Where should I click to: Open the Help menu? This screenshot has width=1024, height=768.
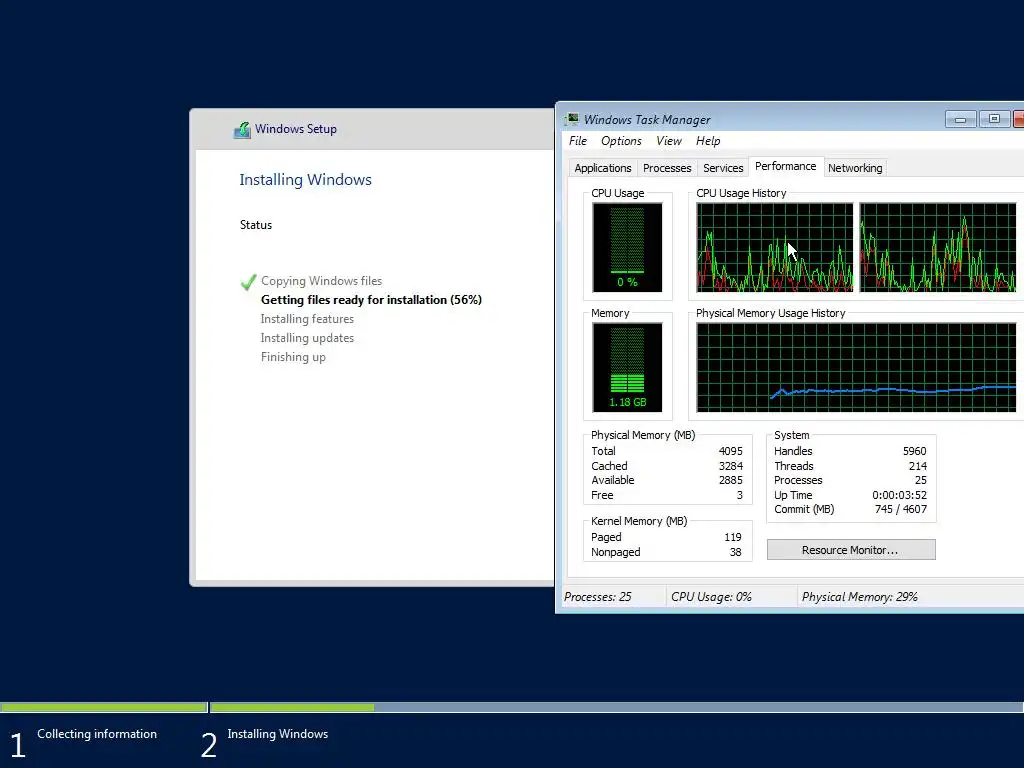coord(708,141)
